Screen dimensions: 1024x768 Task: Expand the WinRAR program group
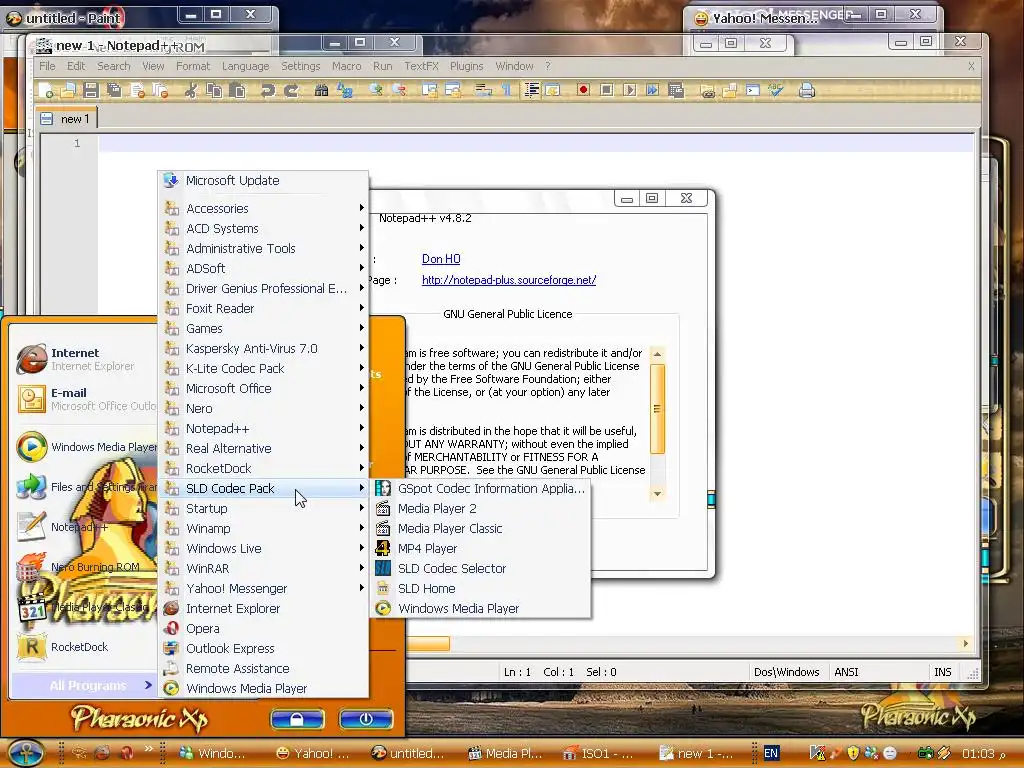point(264,568)
